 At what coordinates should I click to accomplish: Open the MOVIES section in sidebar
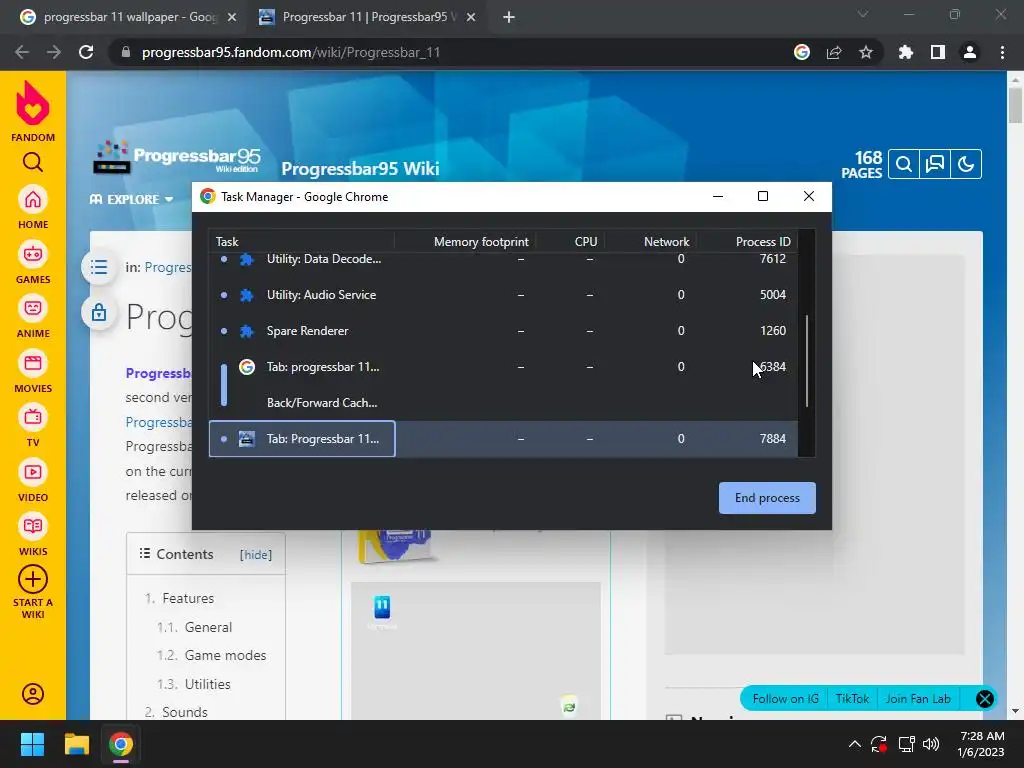(33, 372)
